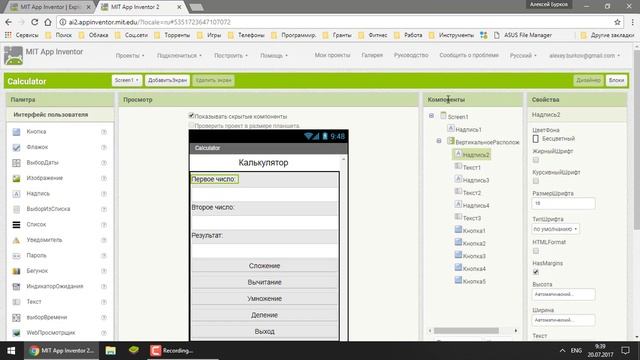Click the Деление button in preview
The height and width of the screenshot is (360, 640).
tap(264, 315)
